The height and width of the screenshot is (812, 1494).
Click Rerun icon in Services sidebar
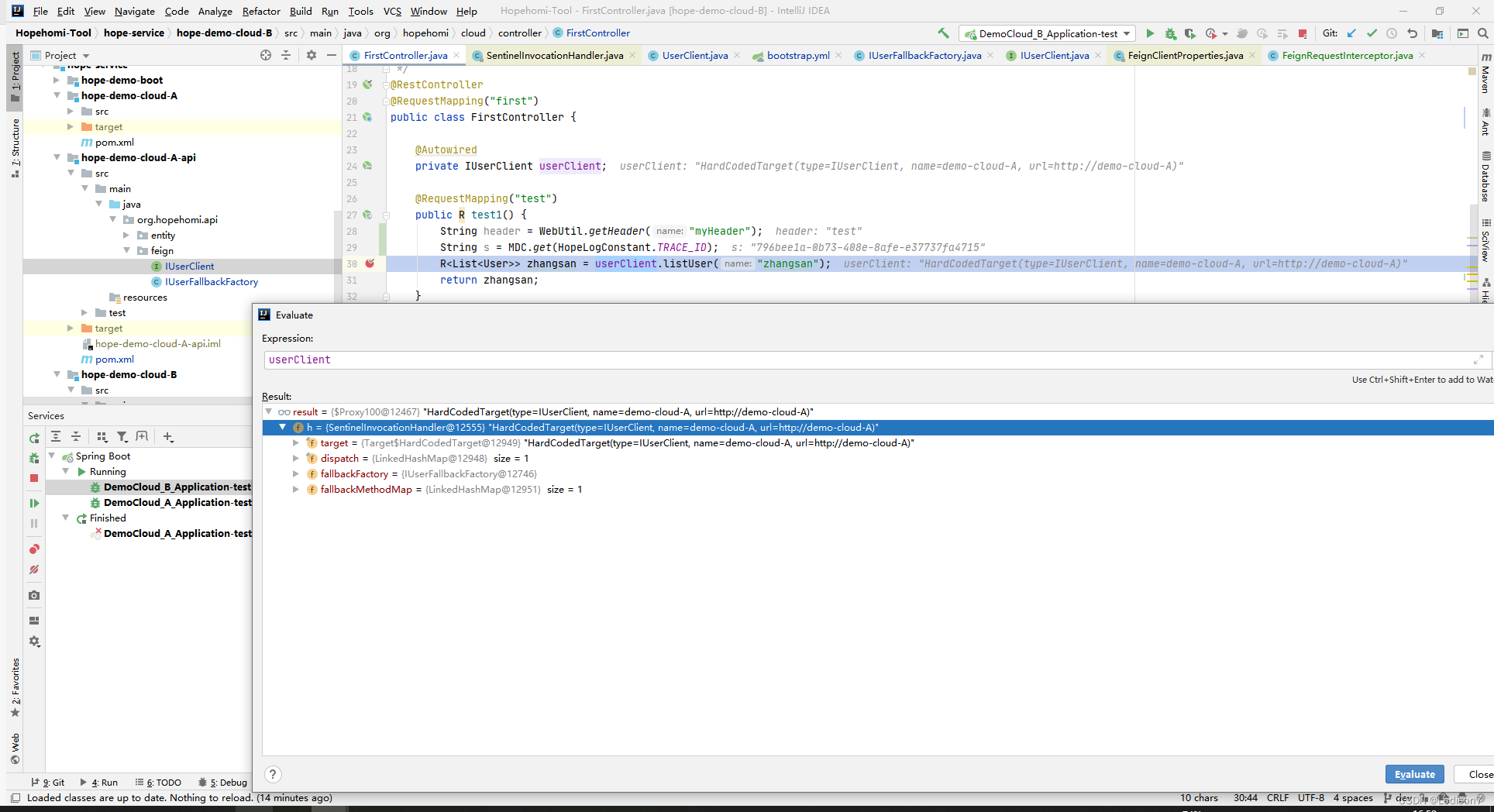tap(34, 438)
